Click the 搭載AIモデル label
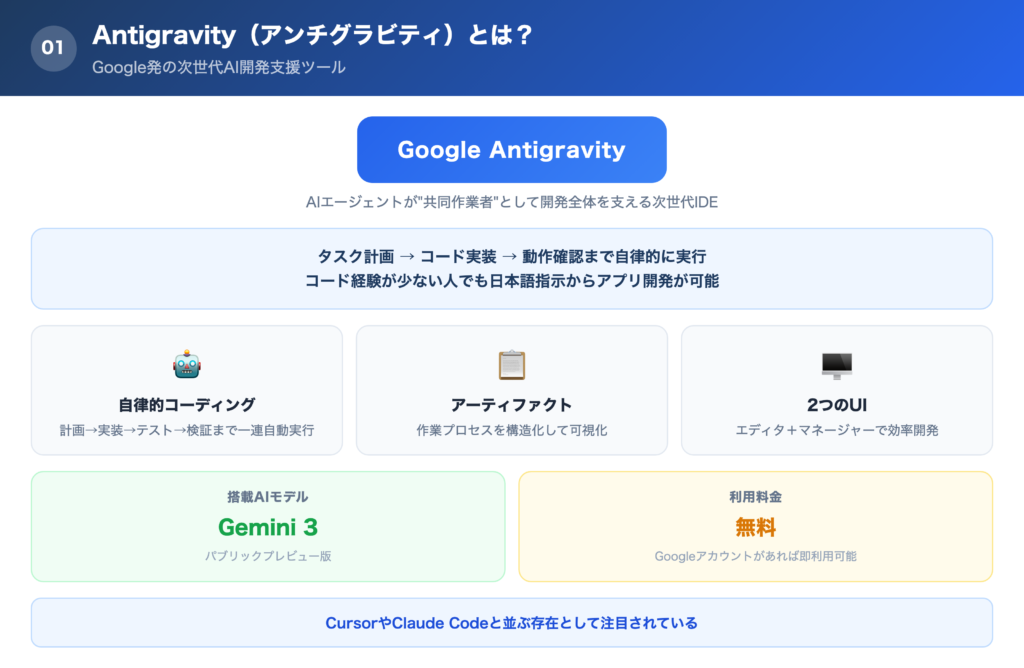The height and width of the screenshot is (668, 1024). [x=268, y=497]
